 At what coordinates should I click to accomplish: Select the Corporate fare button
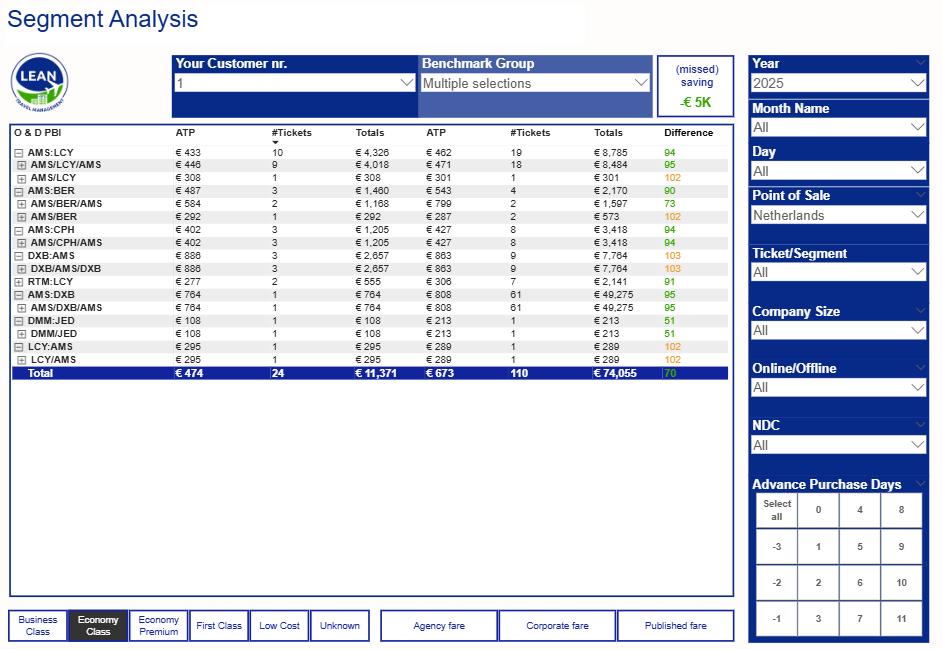pos(557,626)
